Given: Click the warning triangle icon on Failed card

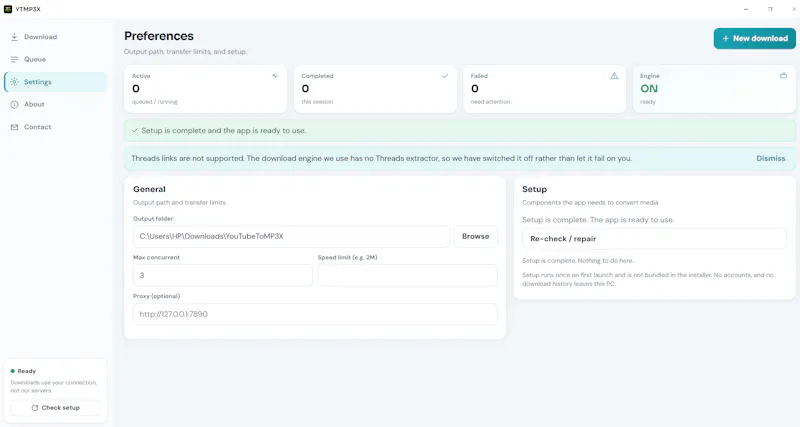Looking at the screenshot, I should tap(614, 76).
